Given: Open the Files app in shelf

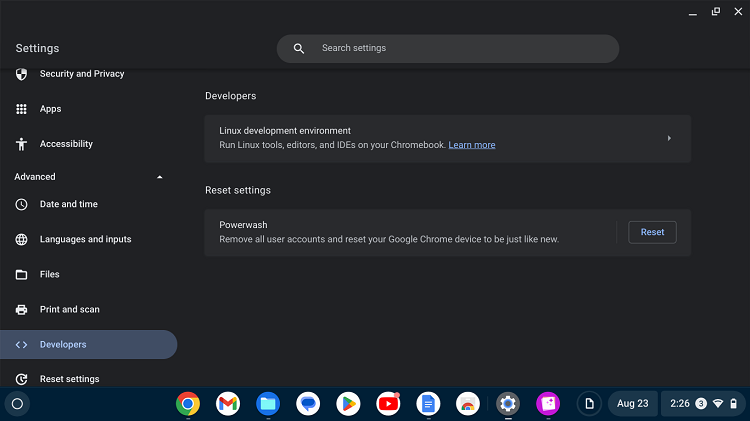Looking at the screenshot, I should coord(267,404).
